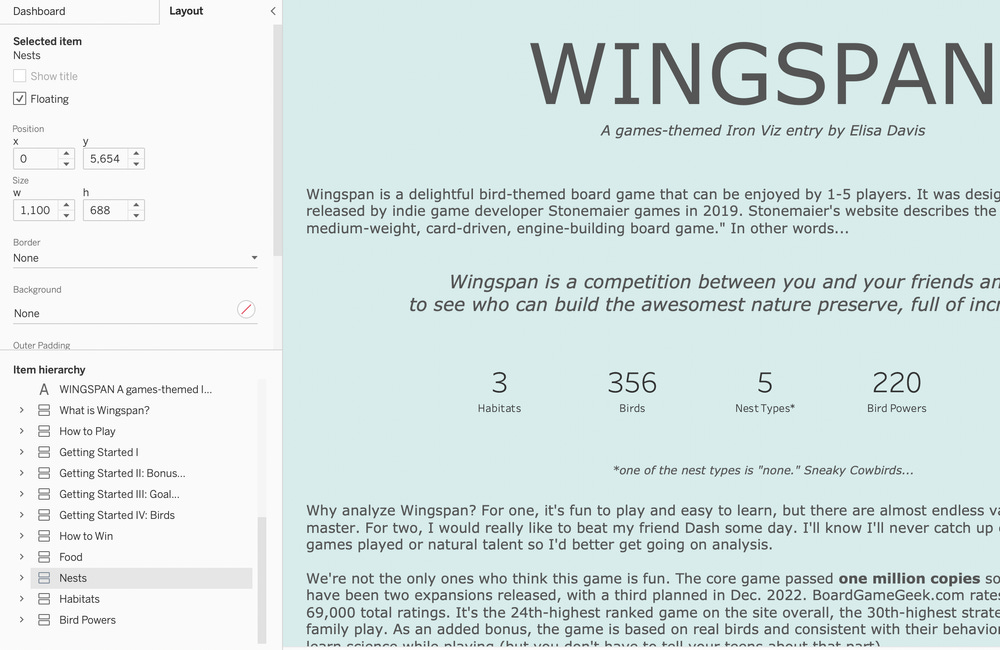Expand the Nests container
Image resolution: width=1000 pixels, height=650 pixels.
point(21,578)
